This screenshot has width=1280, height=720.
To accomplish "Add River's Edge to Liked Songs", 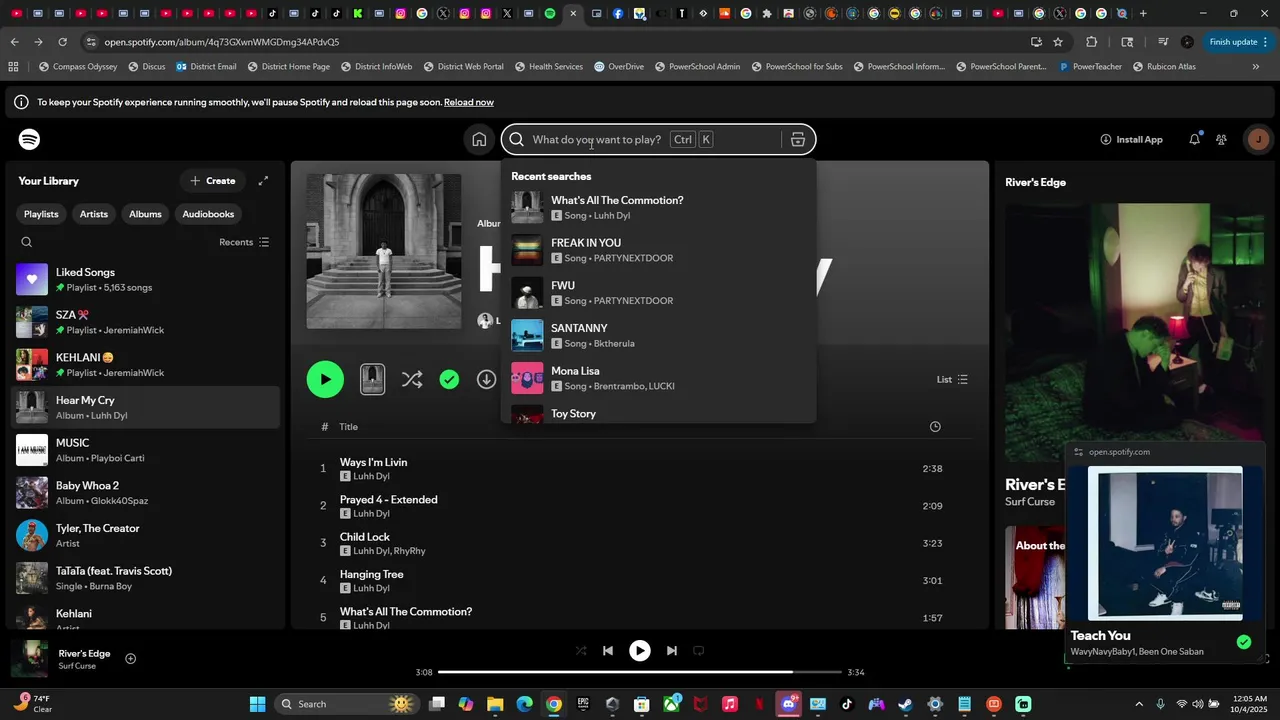I will pyautogui.click(x=130, y=658).
